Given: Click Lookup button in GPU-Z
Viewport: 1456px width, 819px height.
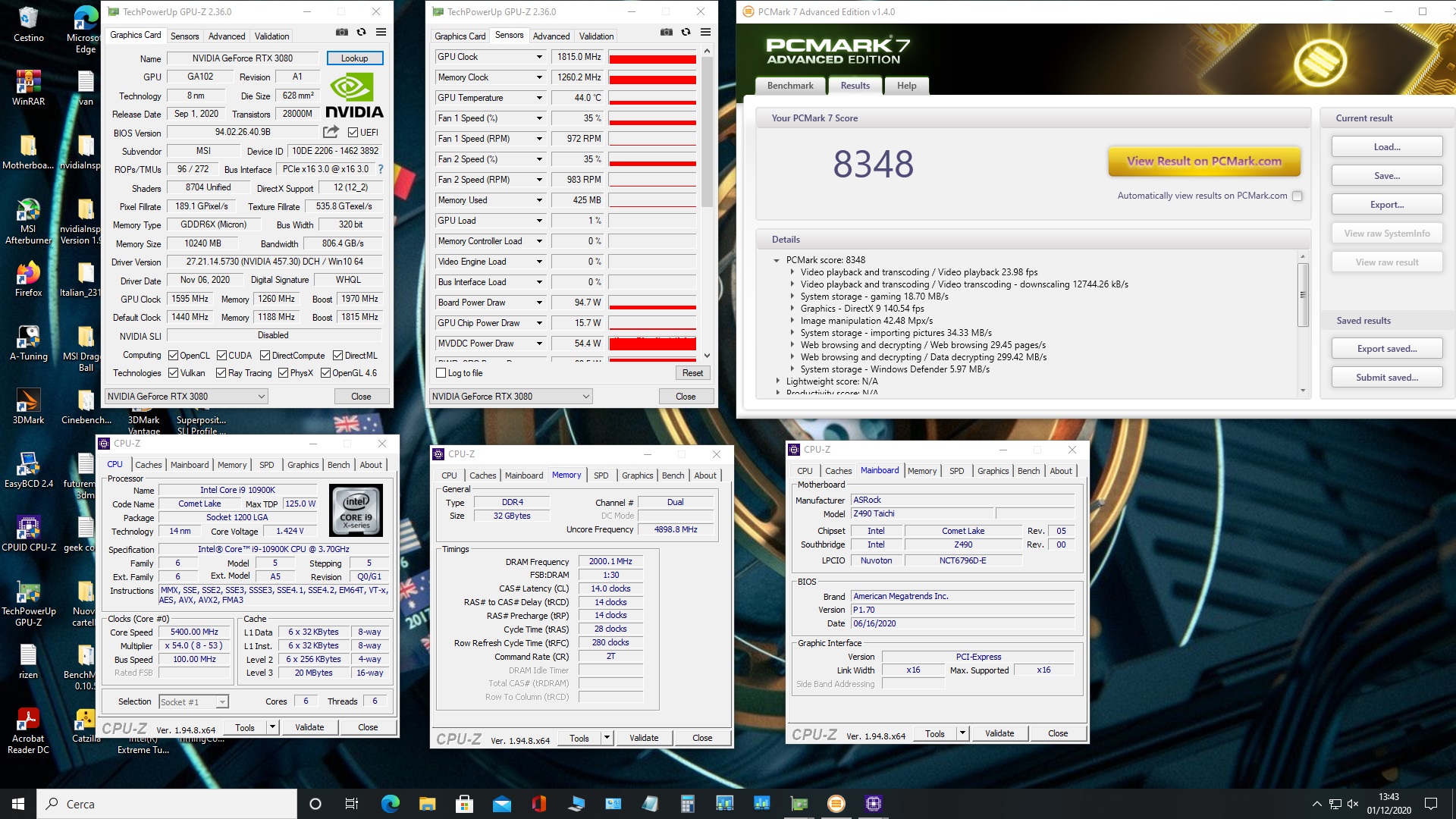Looking at the screenshot, I should click(x=354, y=58).
